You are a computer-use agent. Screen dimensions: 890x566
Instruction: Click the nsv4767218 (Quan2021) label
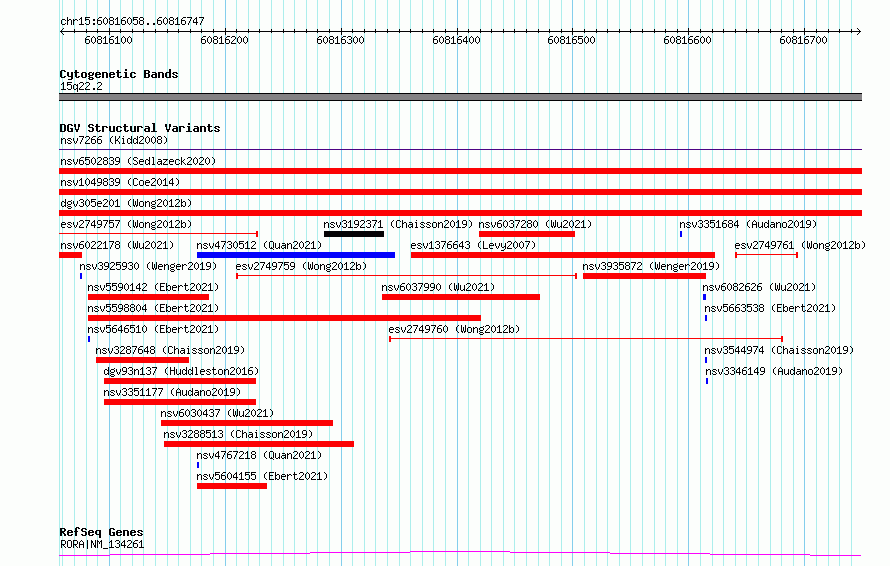(x=259, y=455)
